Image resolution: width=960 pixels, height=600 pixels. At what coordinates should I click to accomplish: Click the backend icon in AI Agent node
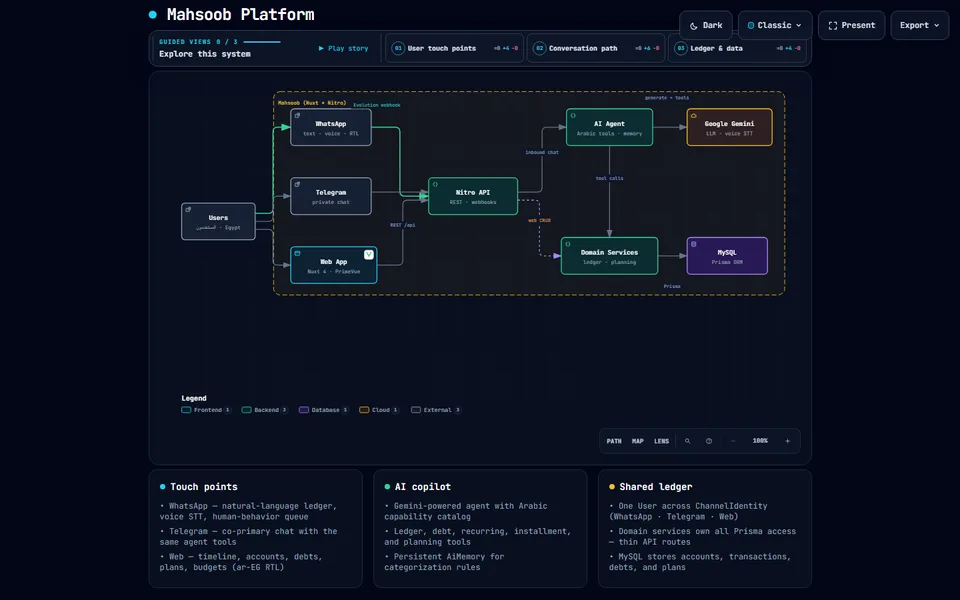point(573,115)
